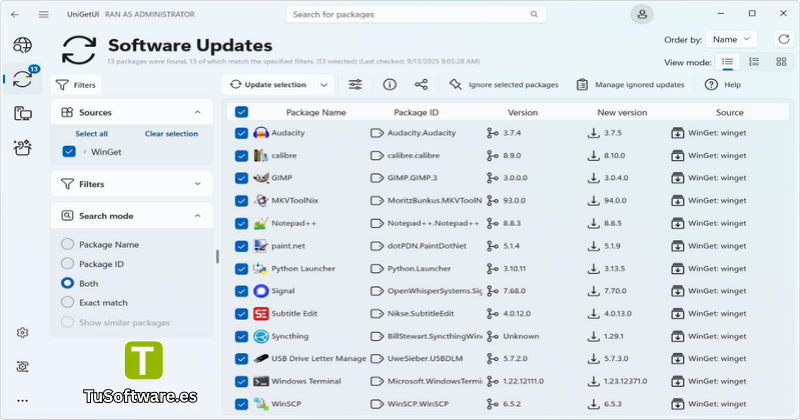Click the Windows Terminal app icon
The width and height of the screenshot is (800, 420).
point(261,381)
